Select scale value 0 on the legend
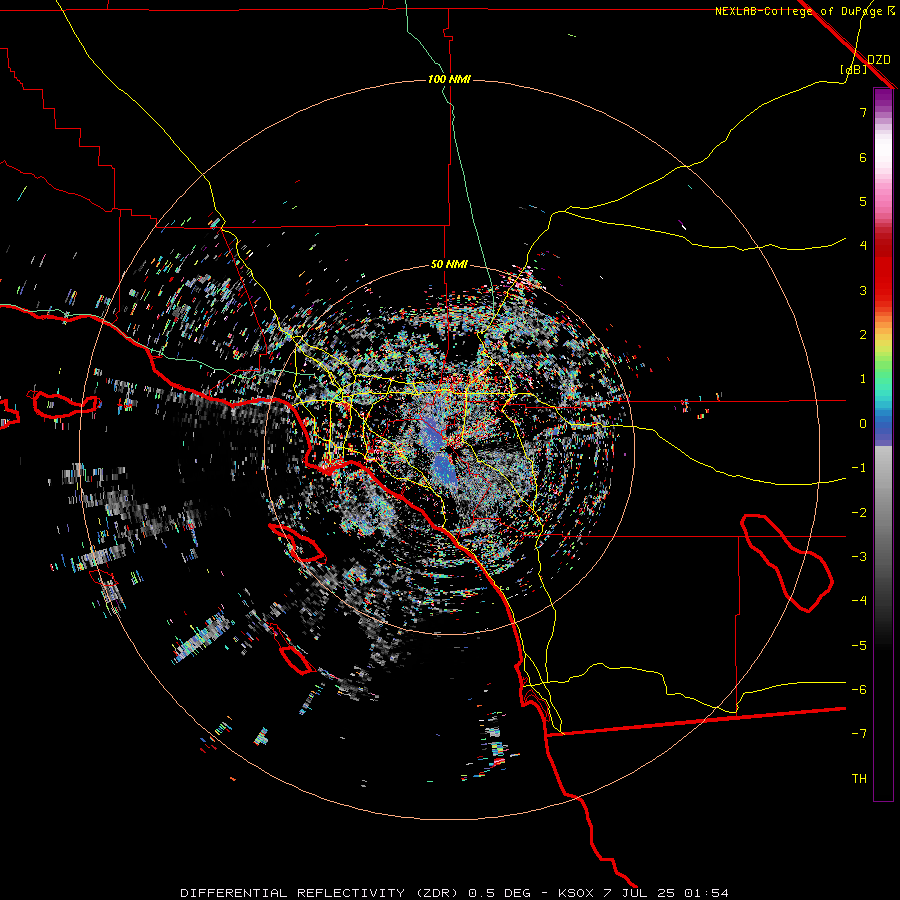 [x=863, y=424]
